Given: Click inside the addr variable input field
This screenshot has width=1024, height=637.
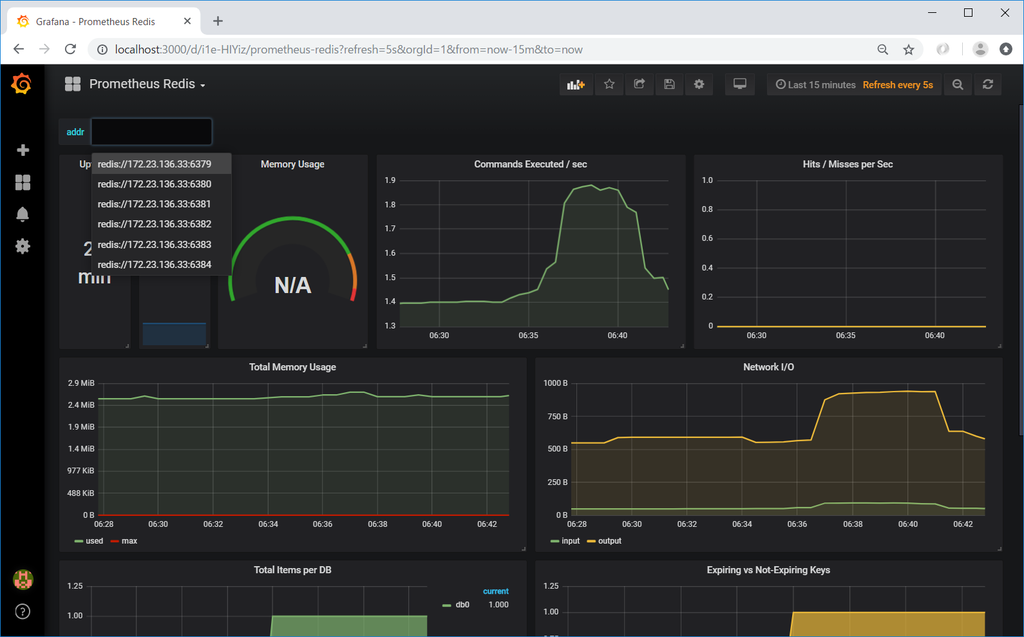Looking at the screenshot, I should 152,132.
